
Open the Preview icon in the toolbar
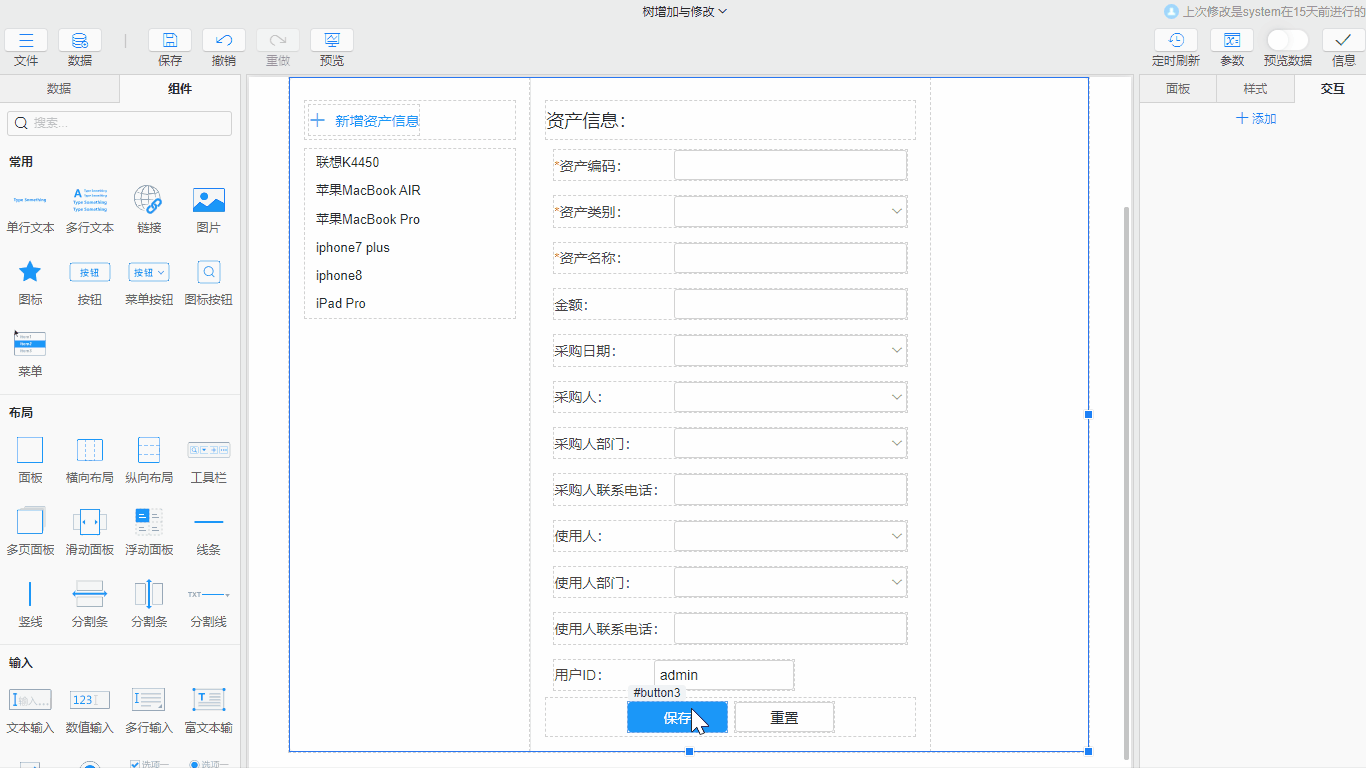332,41
